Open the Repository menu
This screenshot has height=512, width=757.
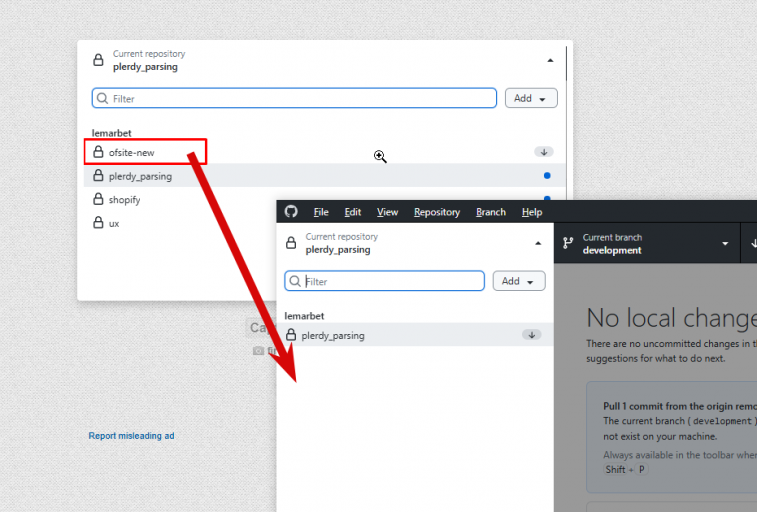[x=437, y=212]
